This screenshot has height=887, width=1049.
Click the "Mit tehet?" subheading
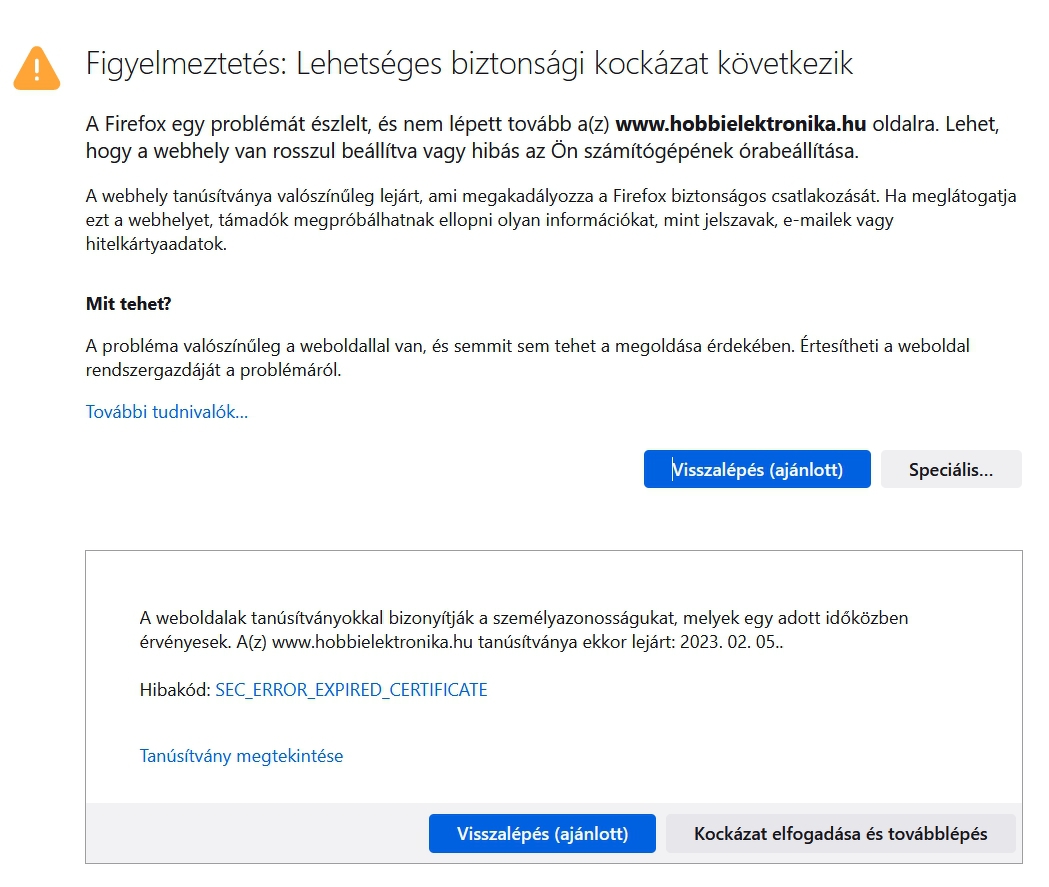[x=129, y=304]
